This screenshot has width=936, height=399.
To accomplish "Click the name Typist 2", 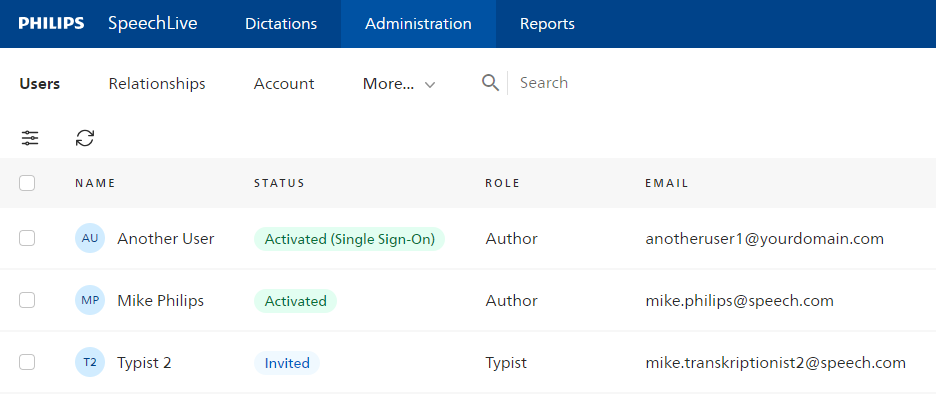I will pyautogui.click(x=144, y=363).
